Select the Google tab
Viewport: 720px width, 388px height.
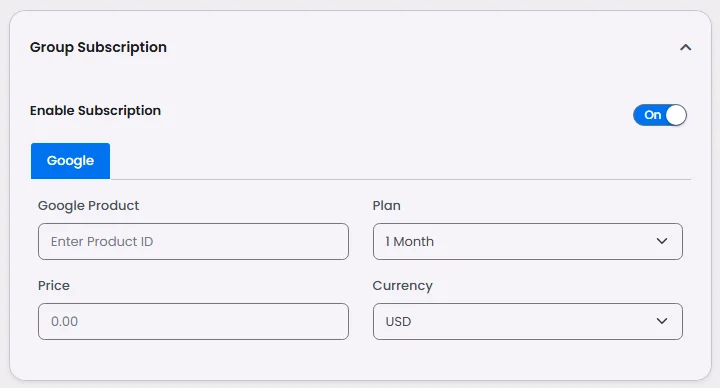pos(70,161)
